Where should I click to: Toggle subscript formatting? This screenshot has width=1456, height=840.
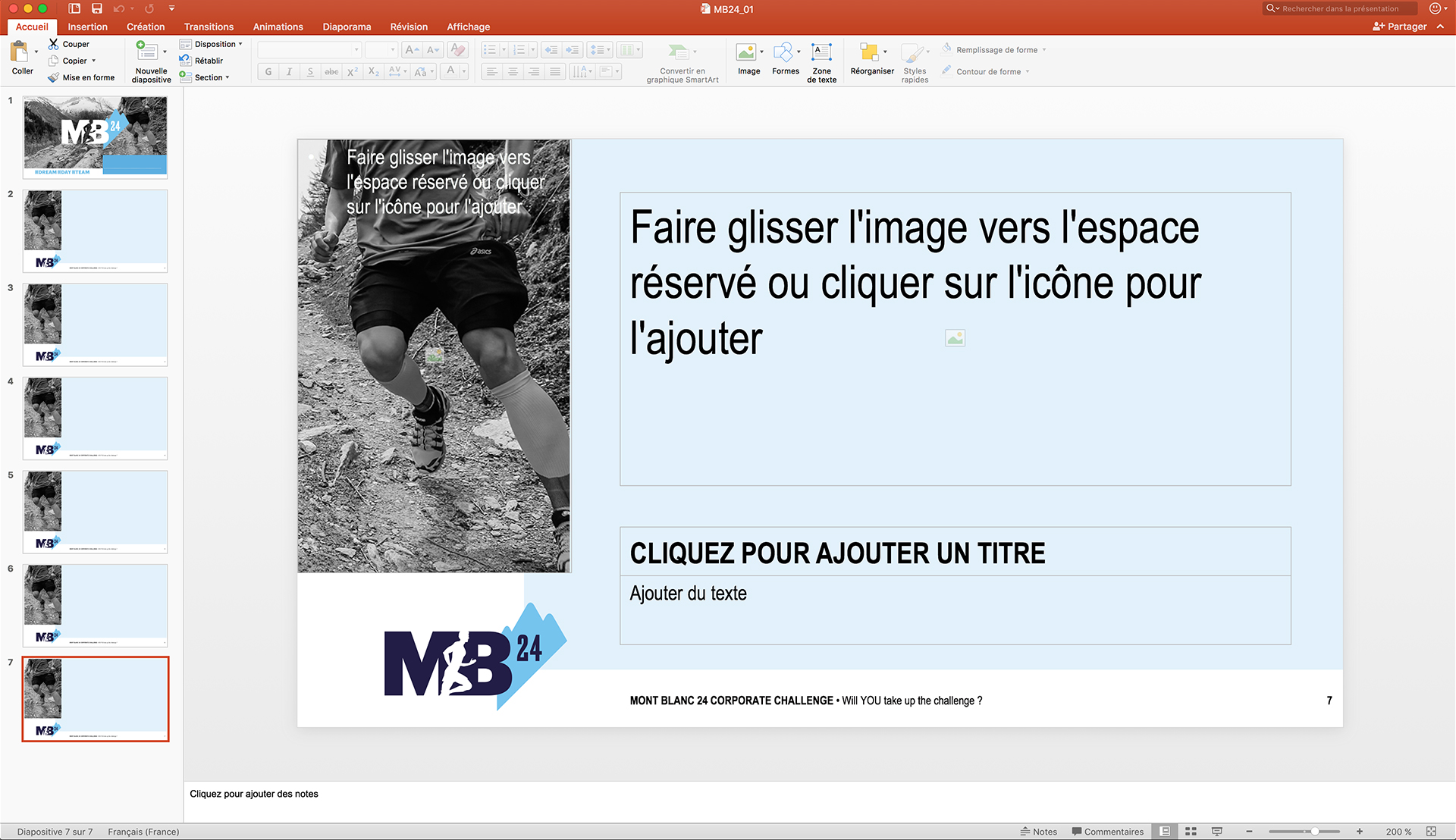pos(373,71)
